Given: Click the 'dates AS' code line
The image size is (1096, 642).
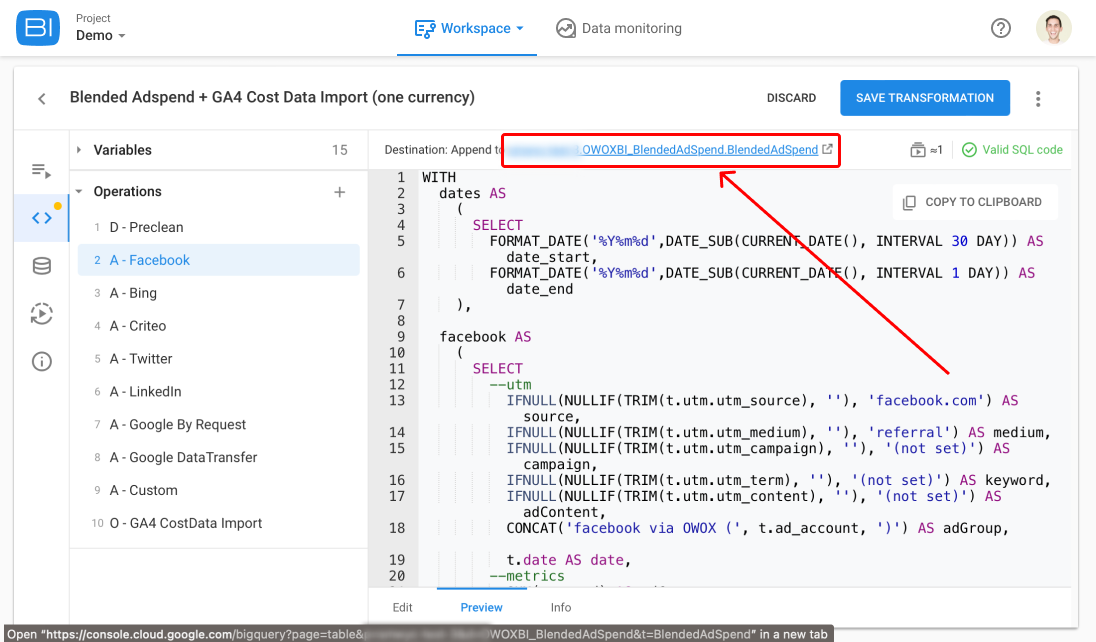Looking at the screenshot, I should (x=473, y=194).
